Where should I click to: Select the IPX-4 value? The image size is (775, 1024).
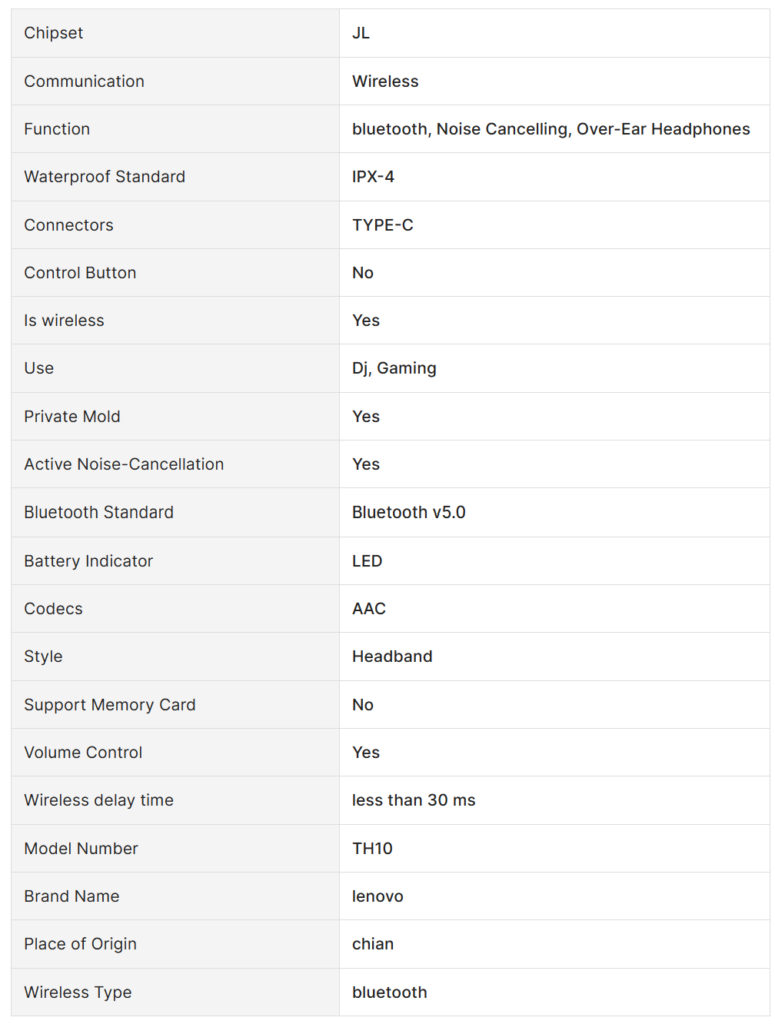(375, 177)
